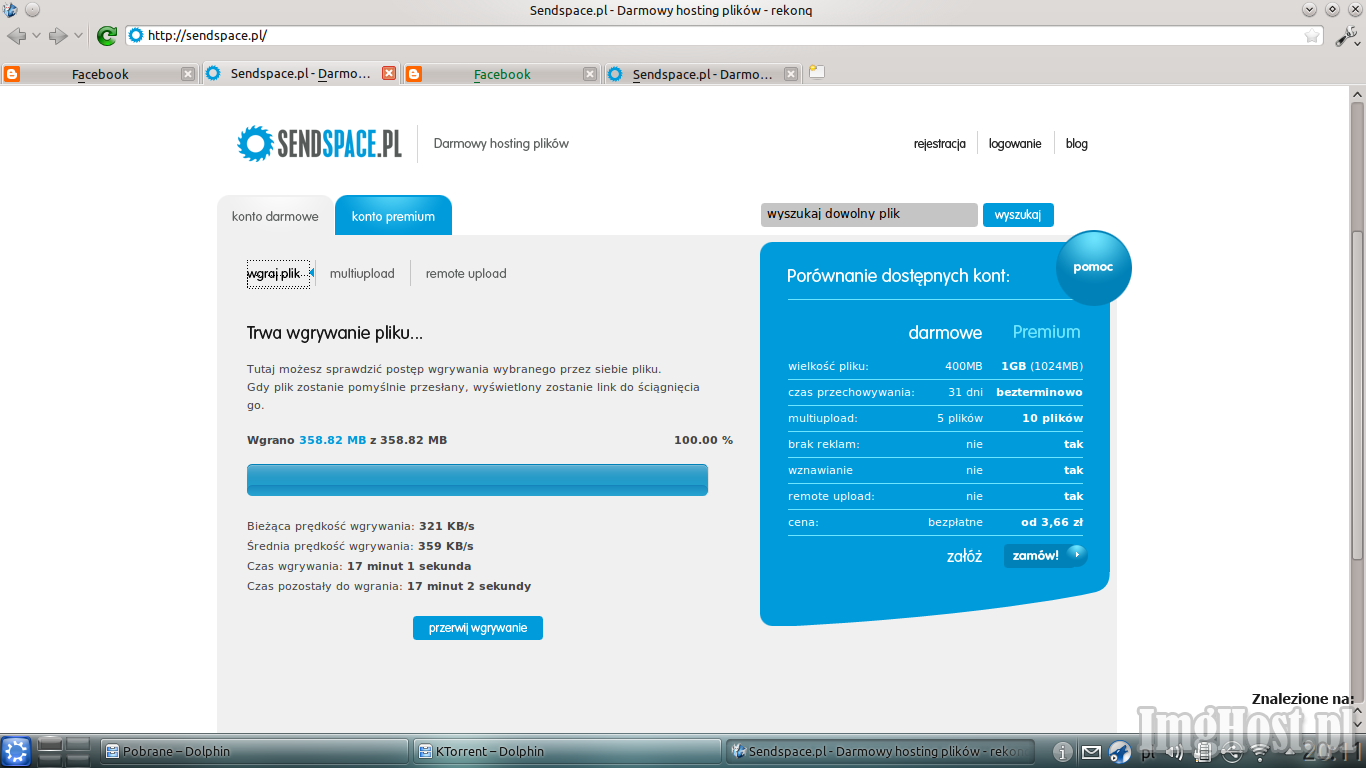This screenshot has width=1366, height=768.
Task: Switch to the last Sendspace.pl tab
Action: 703,74
